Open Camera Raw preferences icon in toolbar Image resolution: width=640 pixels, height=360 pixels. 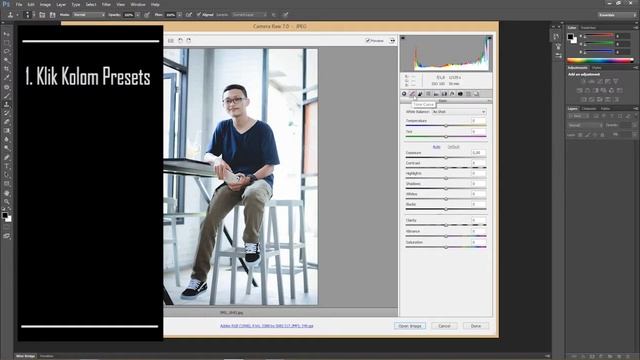coord(171,40)
